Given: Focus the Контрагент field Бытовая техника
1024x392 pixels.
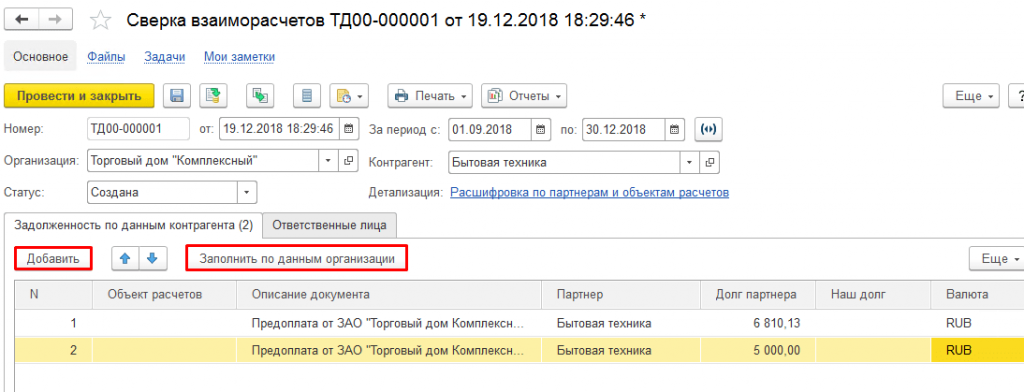Looking at the screenshot, I should click(565, 162).
